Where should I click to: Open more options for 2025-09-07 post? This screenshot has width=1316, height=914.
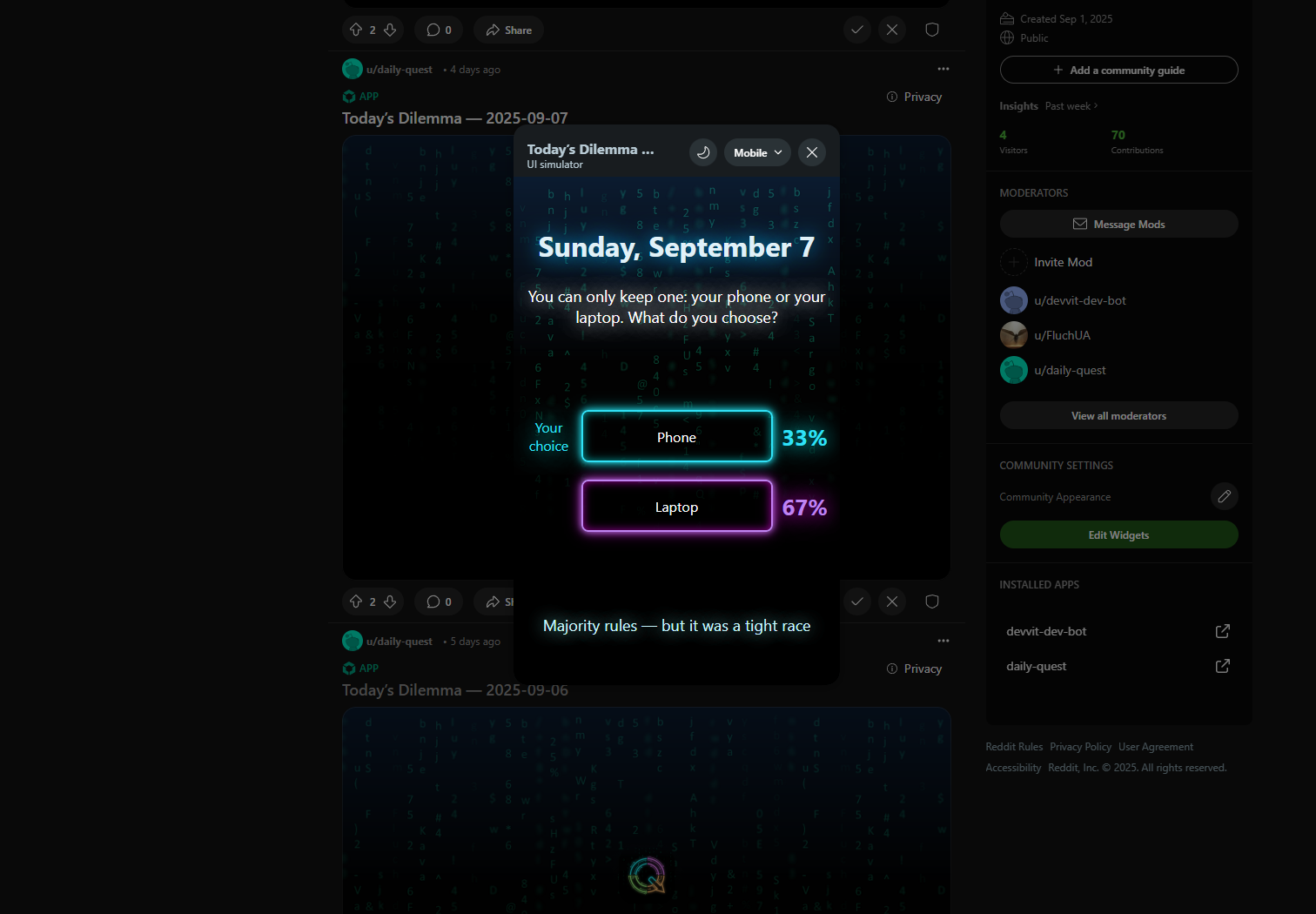pyautogui.click(x=943, y=69)
